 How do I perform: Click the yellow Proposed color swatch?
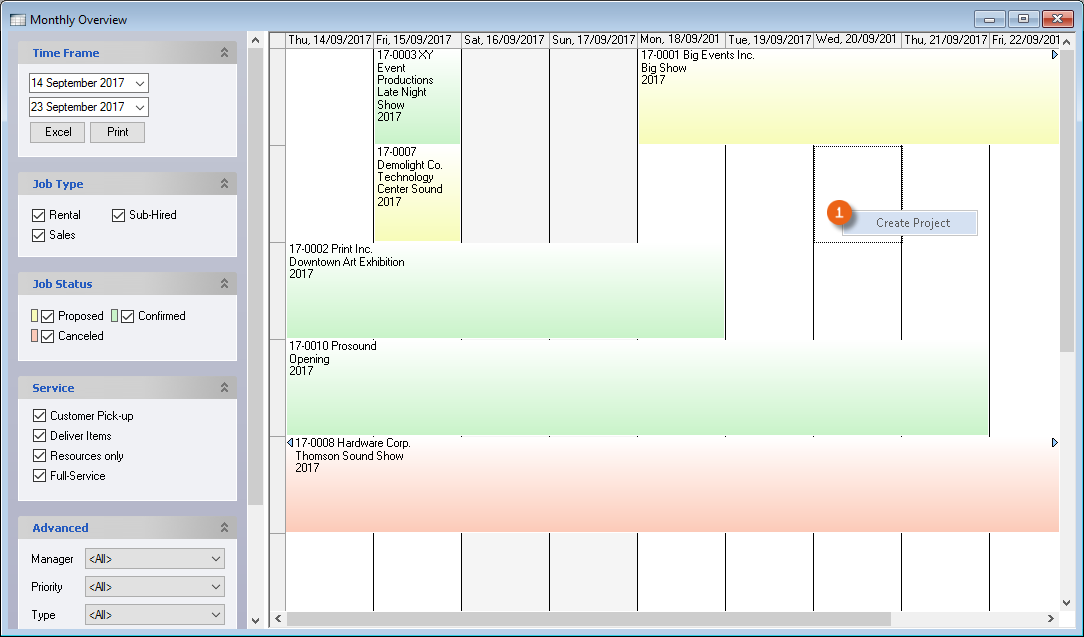click(34, 316)
